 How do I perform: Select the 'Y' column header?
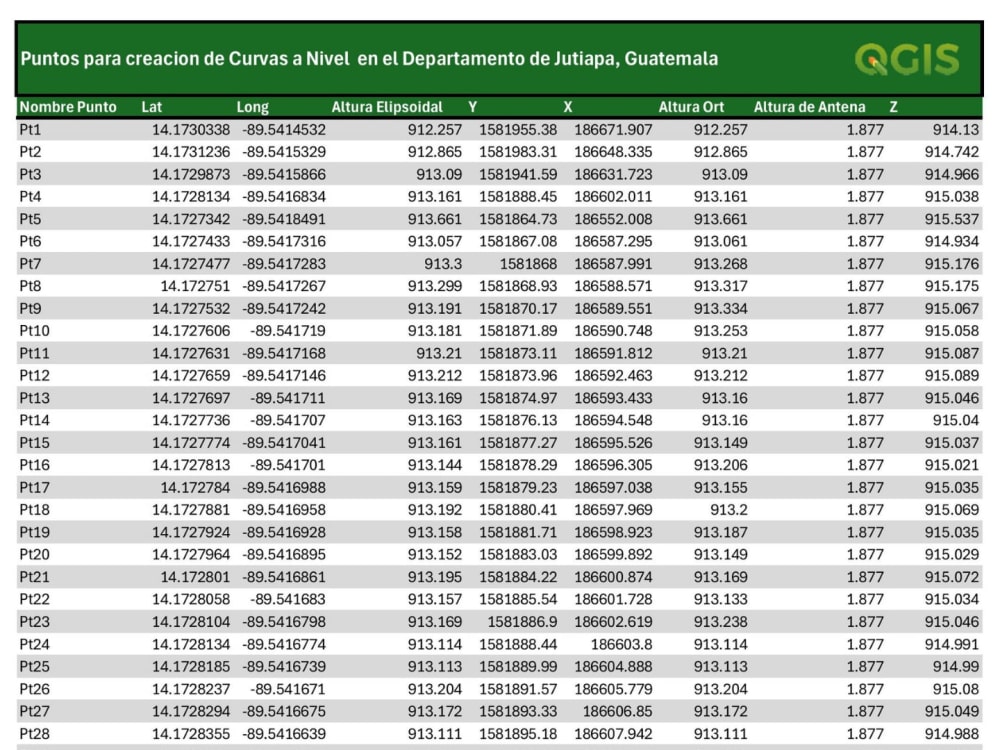click(473, 107)
